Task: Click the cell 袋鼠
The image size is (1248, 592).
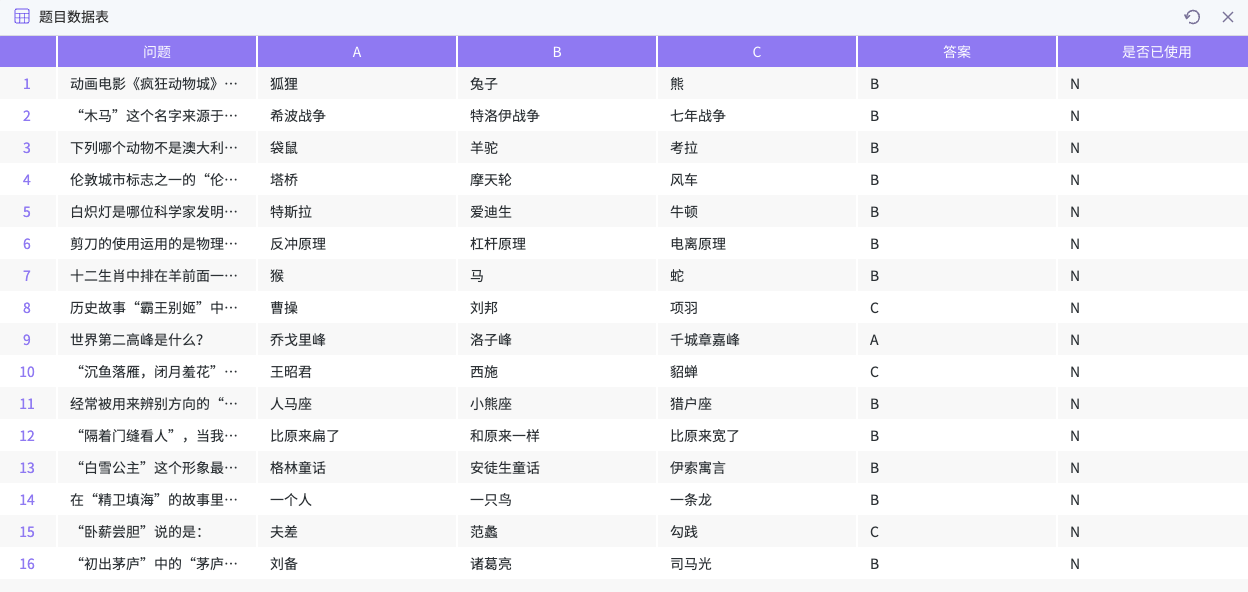Action: 357,148
